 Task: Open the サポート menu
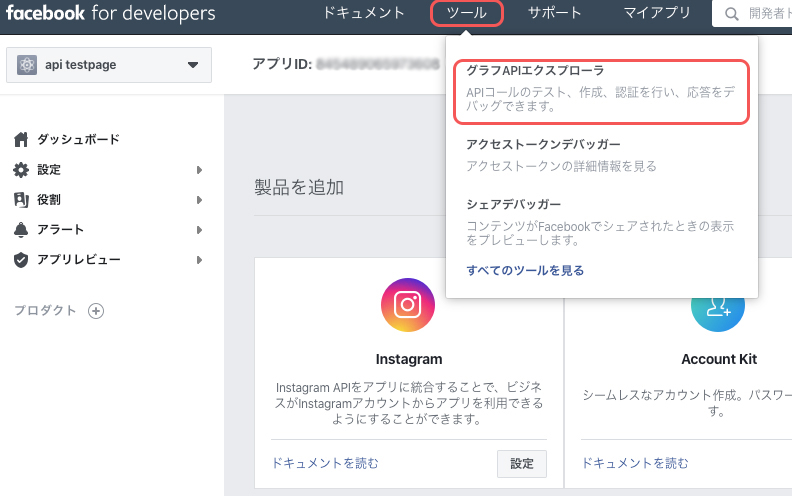(x=555, y=13)
